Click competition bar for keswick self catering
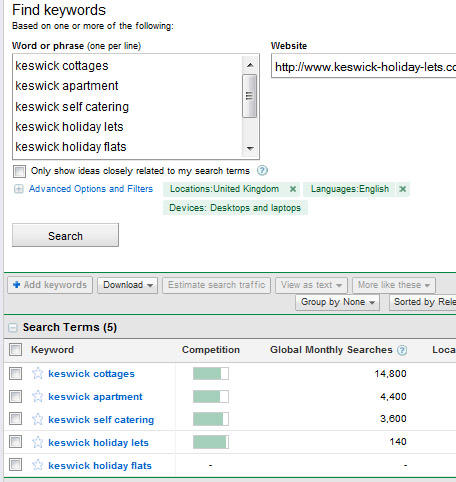The image size is (456, 482). coord(211,419)
